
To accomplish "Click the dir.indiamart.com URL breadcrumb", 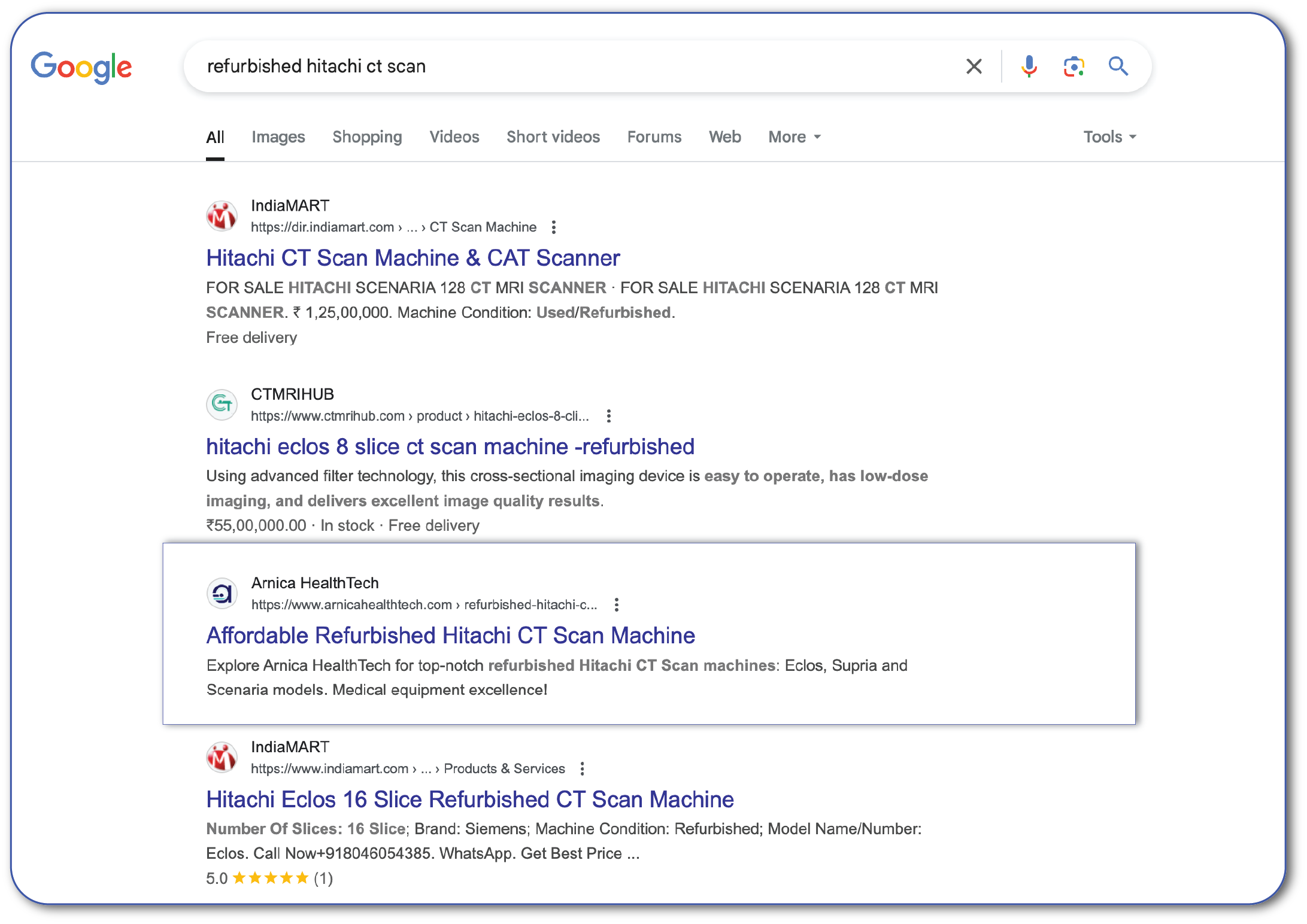I will click(x=393, y=227).
